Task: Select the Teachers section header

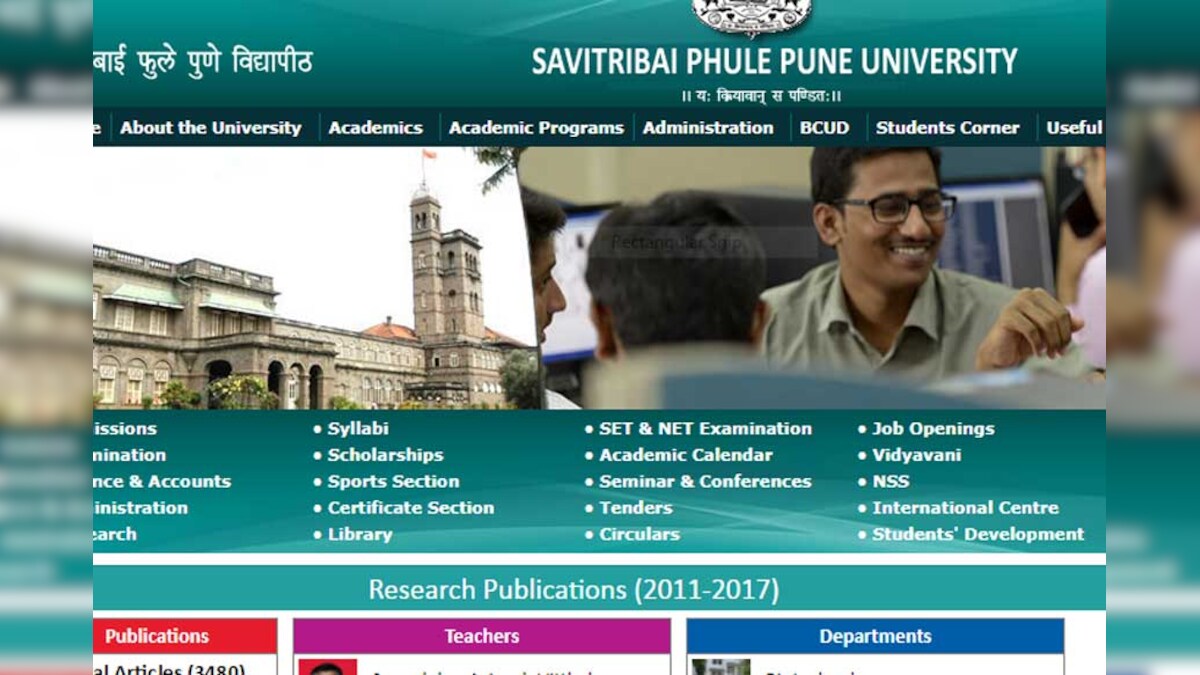Action: [x=481, y=636]
